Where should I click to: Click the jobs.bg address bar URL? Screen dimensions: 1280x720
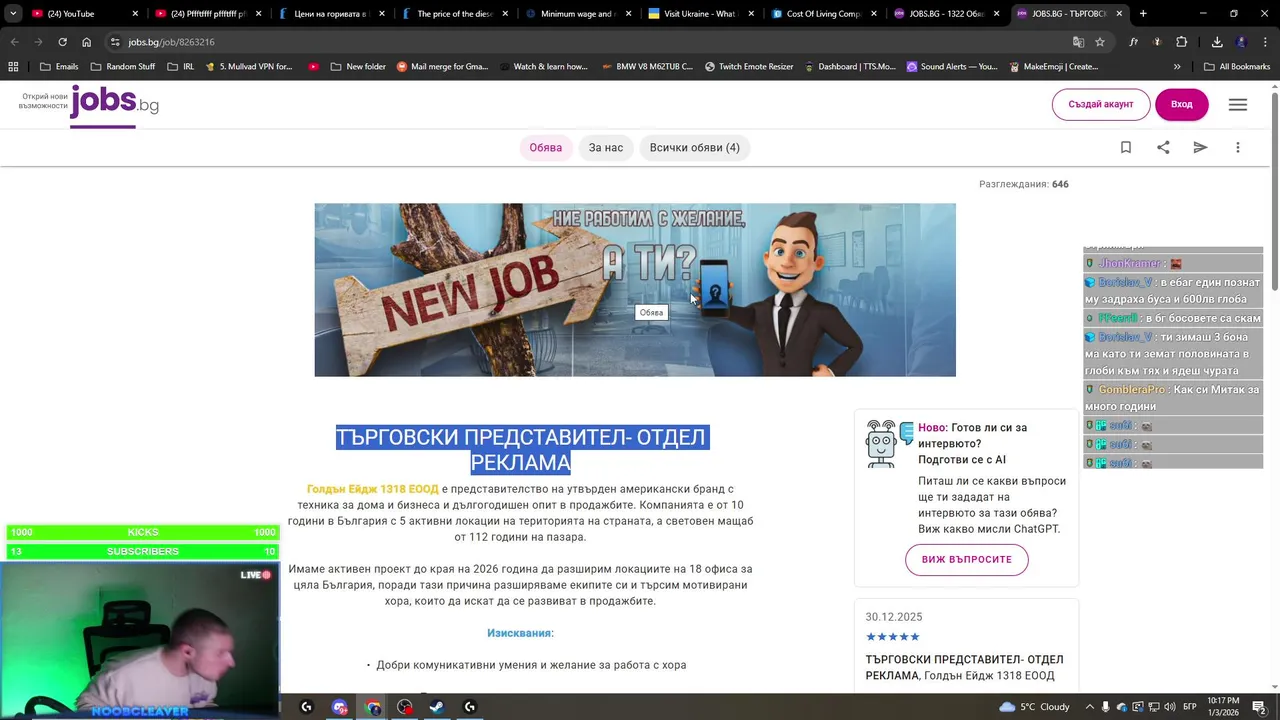[x=171, y=42]
